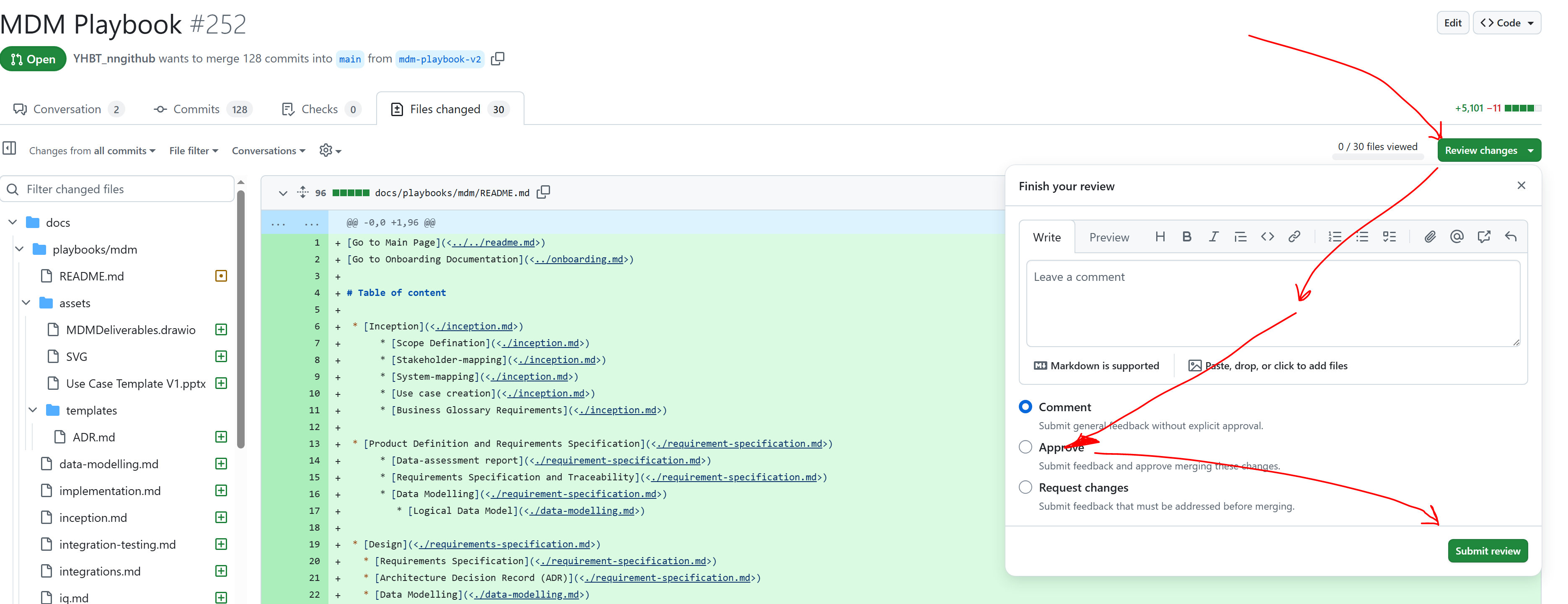This screenshot has width=1568, height=604.
Task: Click the README.md modified status icon
Action: [x=221, y=276]
